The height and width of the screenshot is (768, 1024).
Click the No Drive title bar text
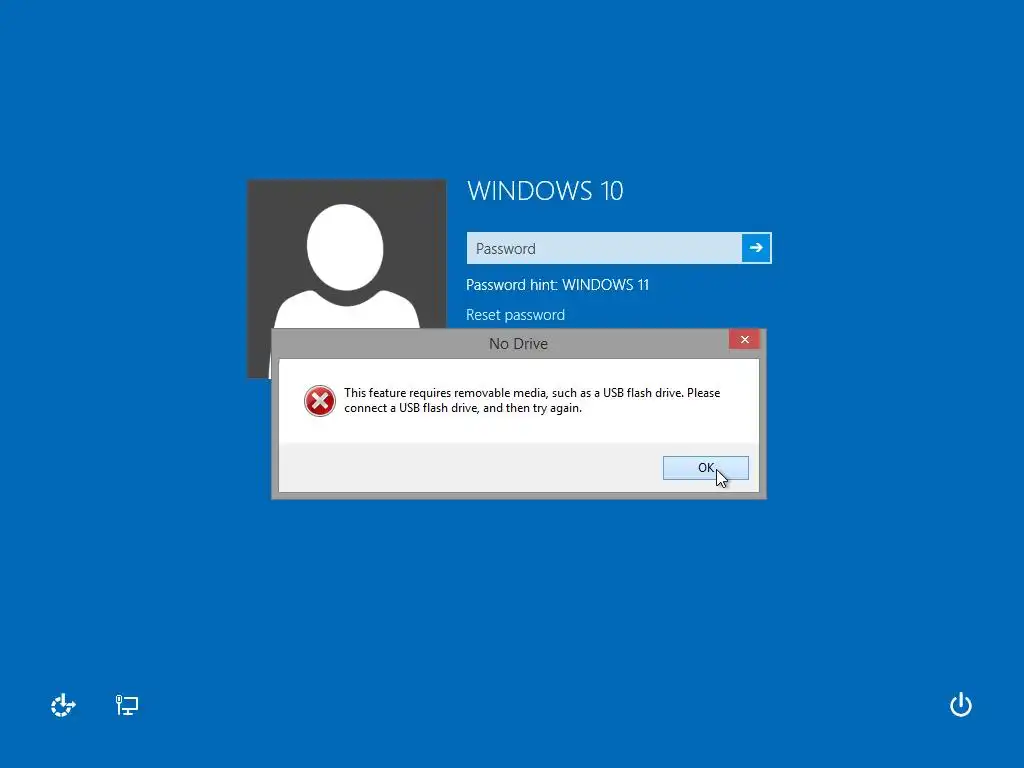tap(519, 344)
